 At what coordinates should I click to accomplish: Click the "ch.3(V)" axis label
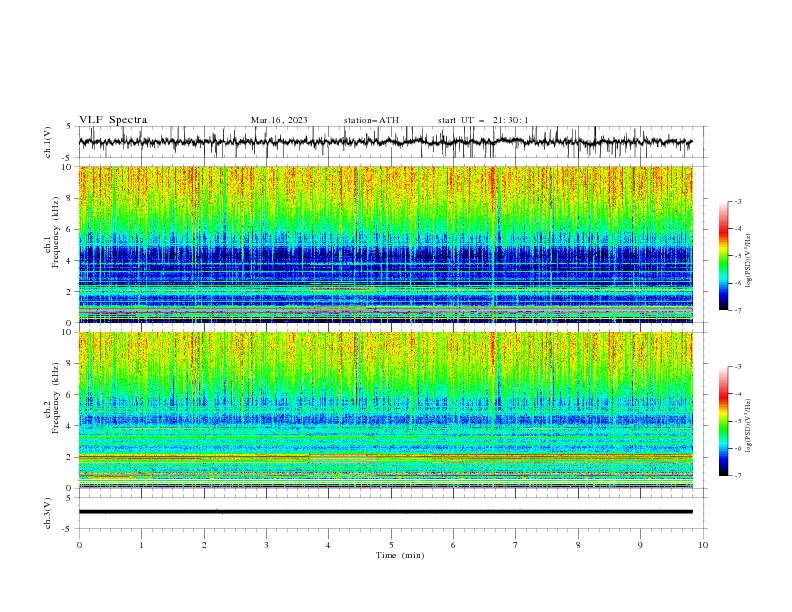[x=48, y=513]
